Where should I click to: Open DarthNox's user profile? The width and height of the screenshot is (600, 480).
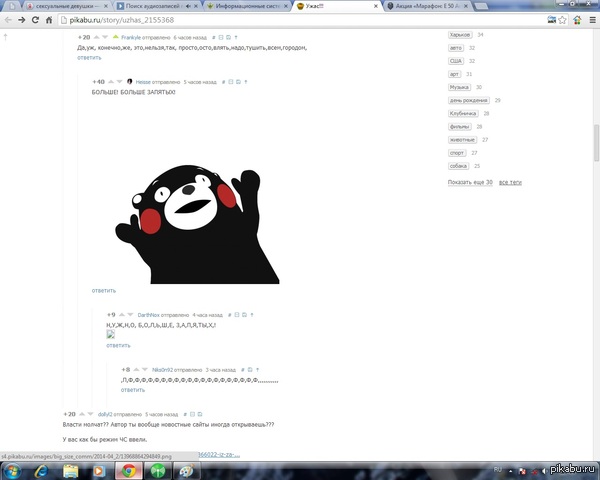pyautogui.click(x=148, y=315)
